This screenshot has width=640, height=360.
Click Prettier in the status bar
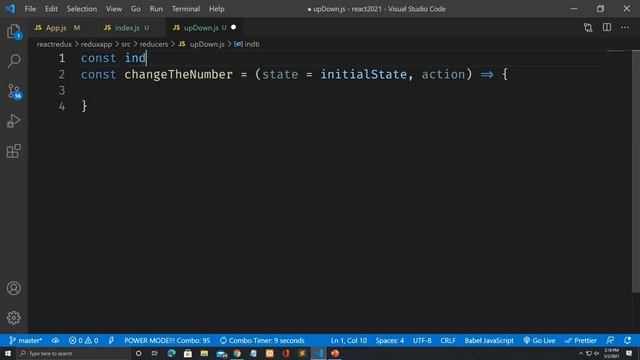click(x=581, y=340)
